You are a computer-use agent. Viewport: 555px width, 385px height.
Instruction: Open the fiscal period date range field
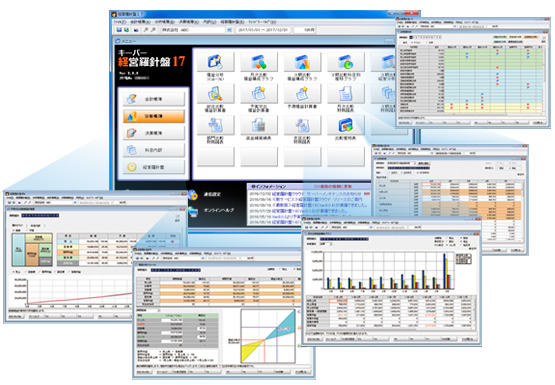263,30
